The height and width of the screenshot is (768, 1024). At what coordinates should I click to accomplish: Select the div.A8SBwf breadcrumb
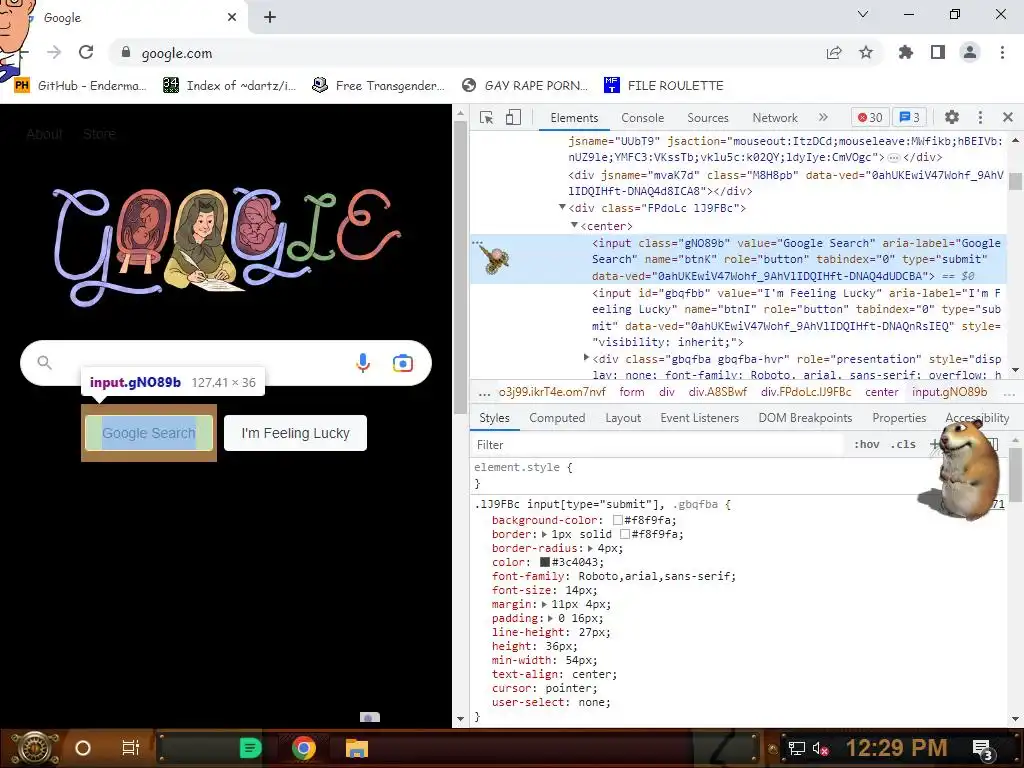coord(717,392)
